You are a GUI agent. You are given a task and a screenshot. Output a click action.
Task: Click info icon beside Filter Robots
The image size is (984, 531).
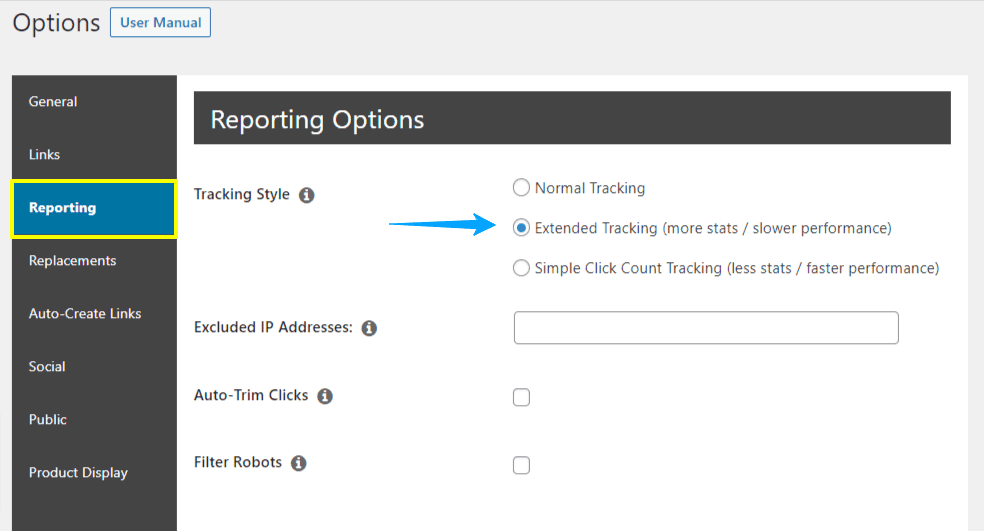(299, 463)
